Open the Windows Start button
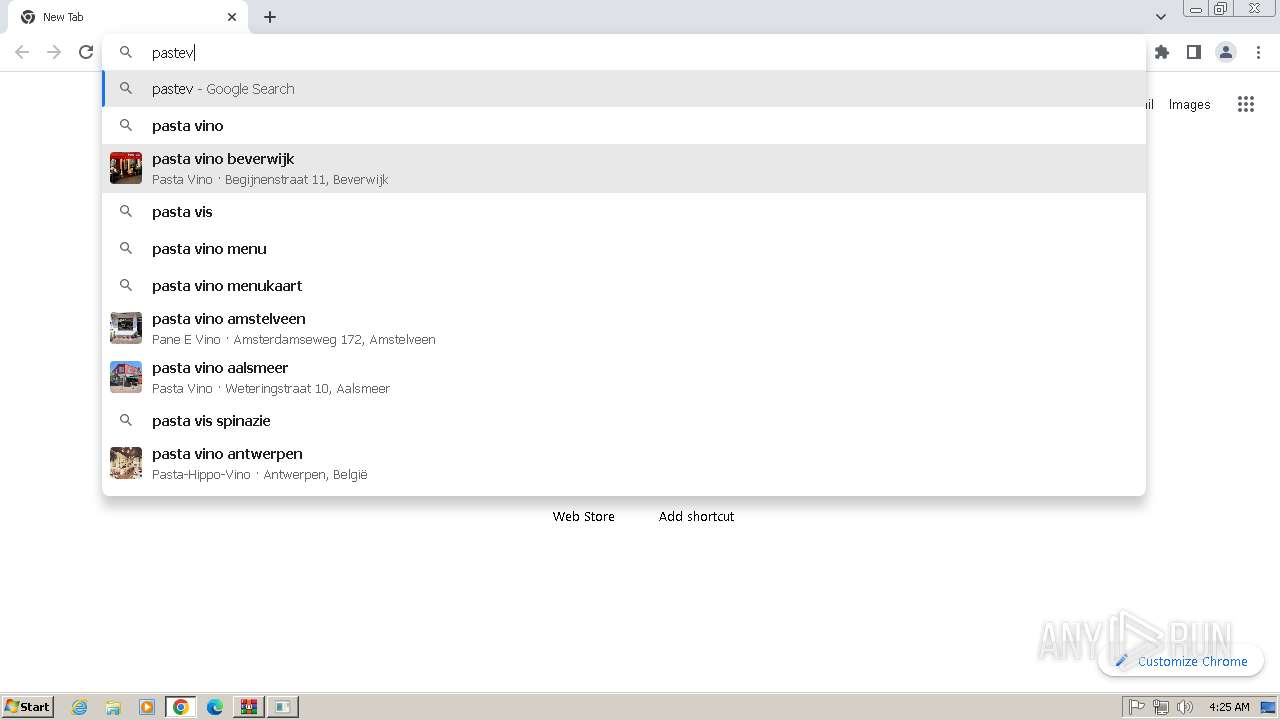1280x720 pixels. 28,706
